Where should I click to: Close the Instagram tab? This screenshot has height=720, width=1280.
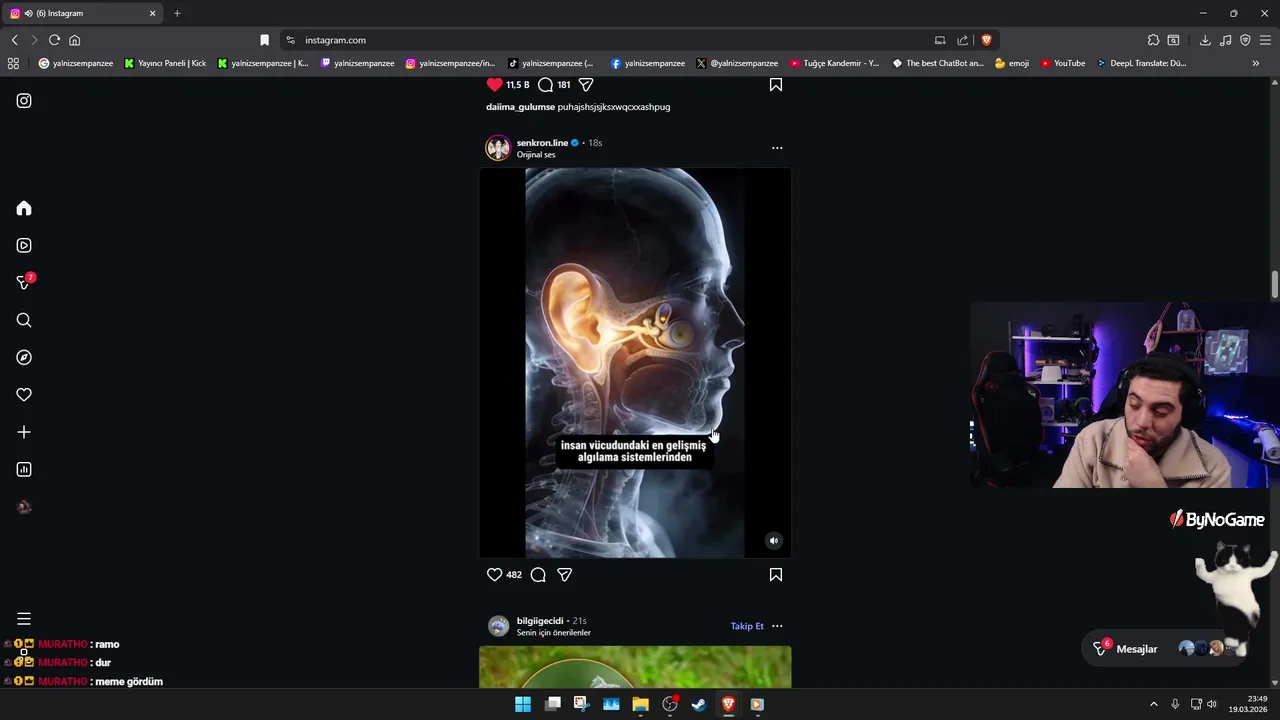(x=153, y=13)
